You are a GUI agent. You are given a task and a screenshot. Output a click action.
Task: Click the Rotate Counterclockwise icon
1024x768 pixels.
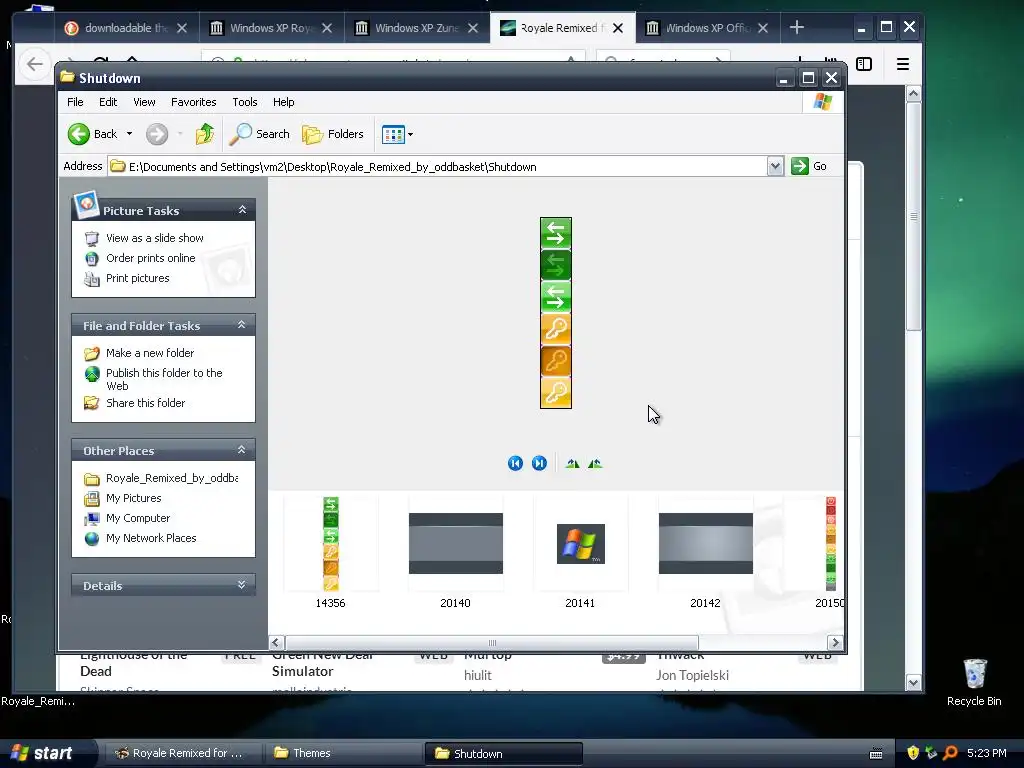coord(595,464)
